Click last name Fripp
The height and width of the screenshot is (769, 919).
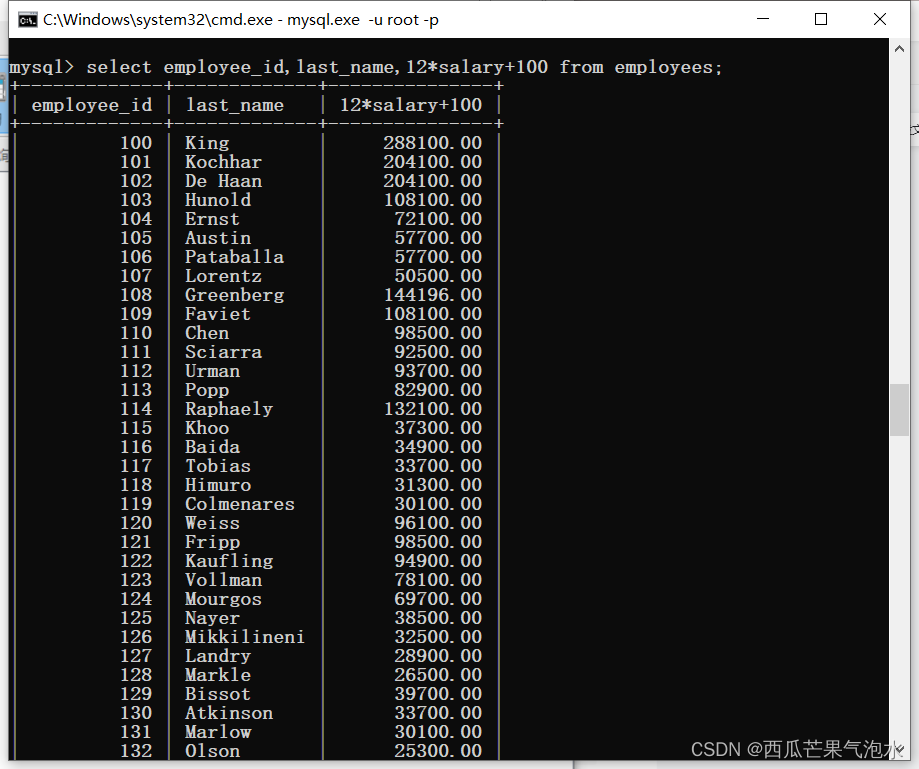tap(212, 542)
